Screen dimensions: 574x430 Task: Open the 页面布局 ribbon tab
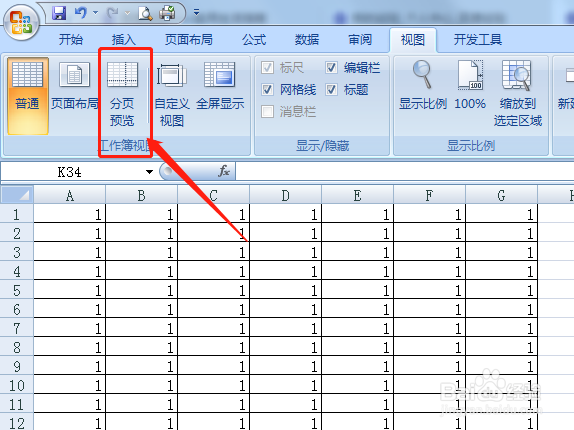[189, 40]
